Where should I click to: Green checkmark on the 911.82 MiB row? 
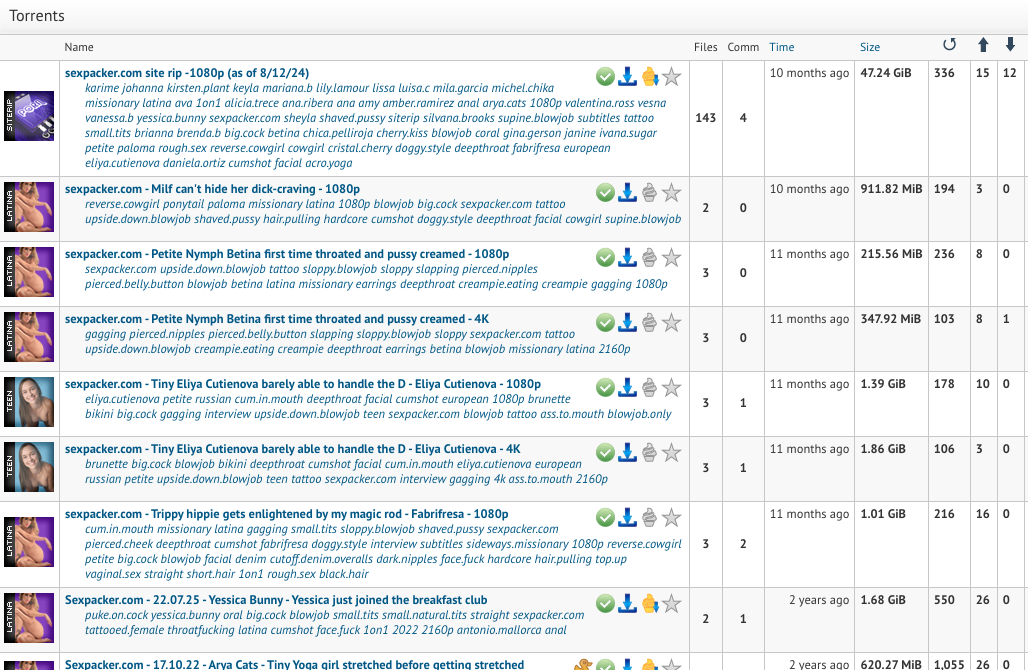605,193
